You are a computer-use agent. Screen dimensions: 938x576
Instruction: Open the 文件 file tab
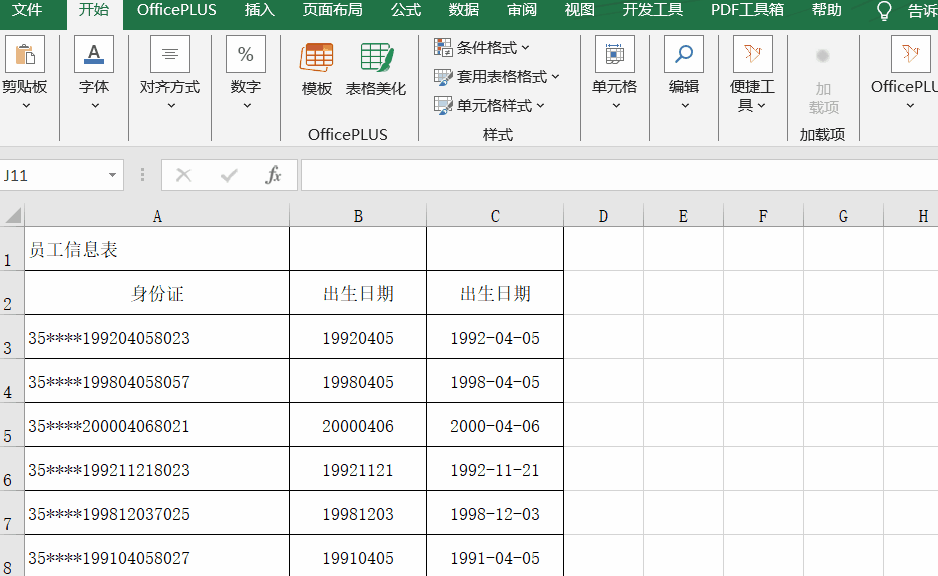click(x=27, y=10)
